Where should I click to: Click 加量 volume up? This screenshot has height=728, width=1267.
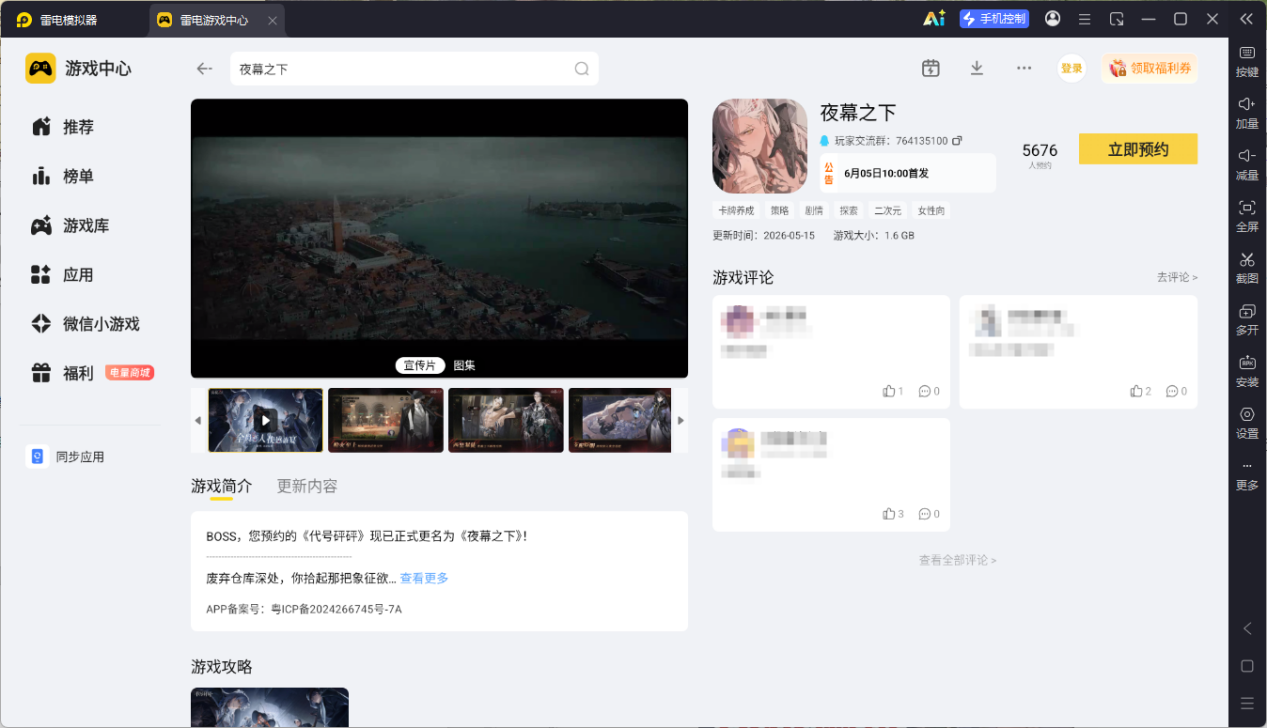[1247, 113]
